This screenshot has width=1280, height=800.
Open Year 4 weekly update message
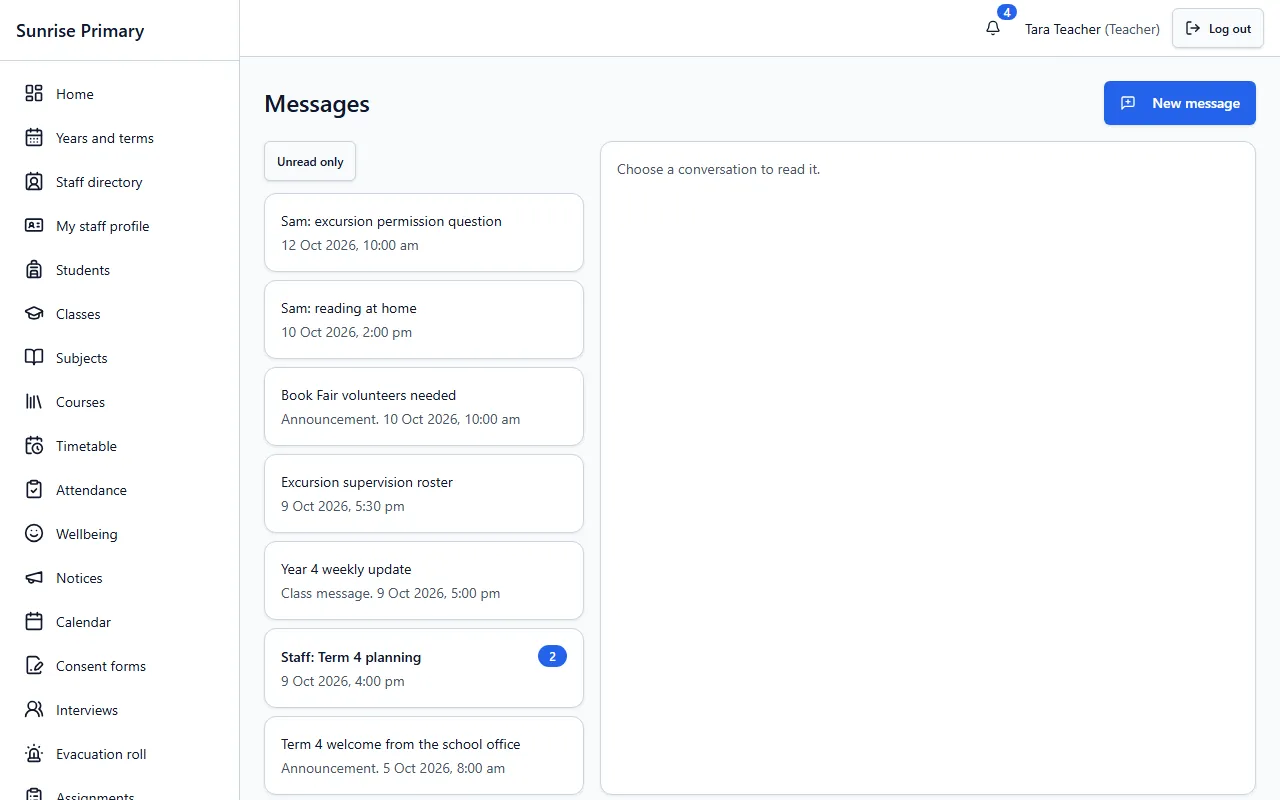(424, 580)
